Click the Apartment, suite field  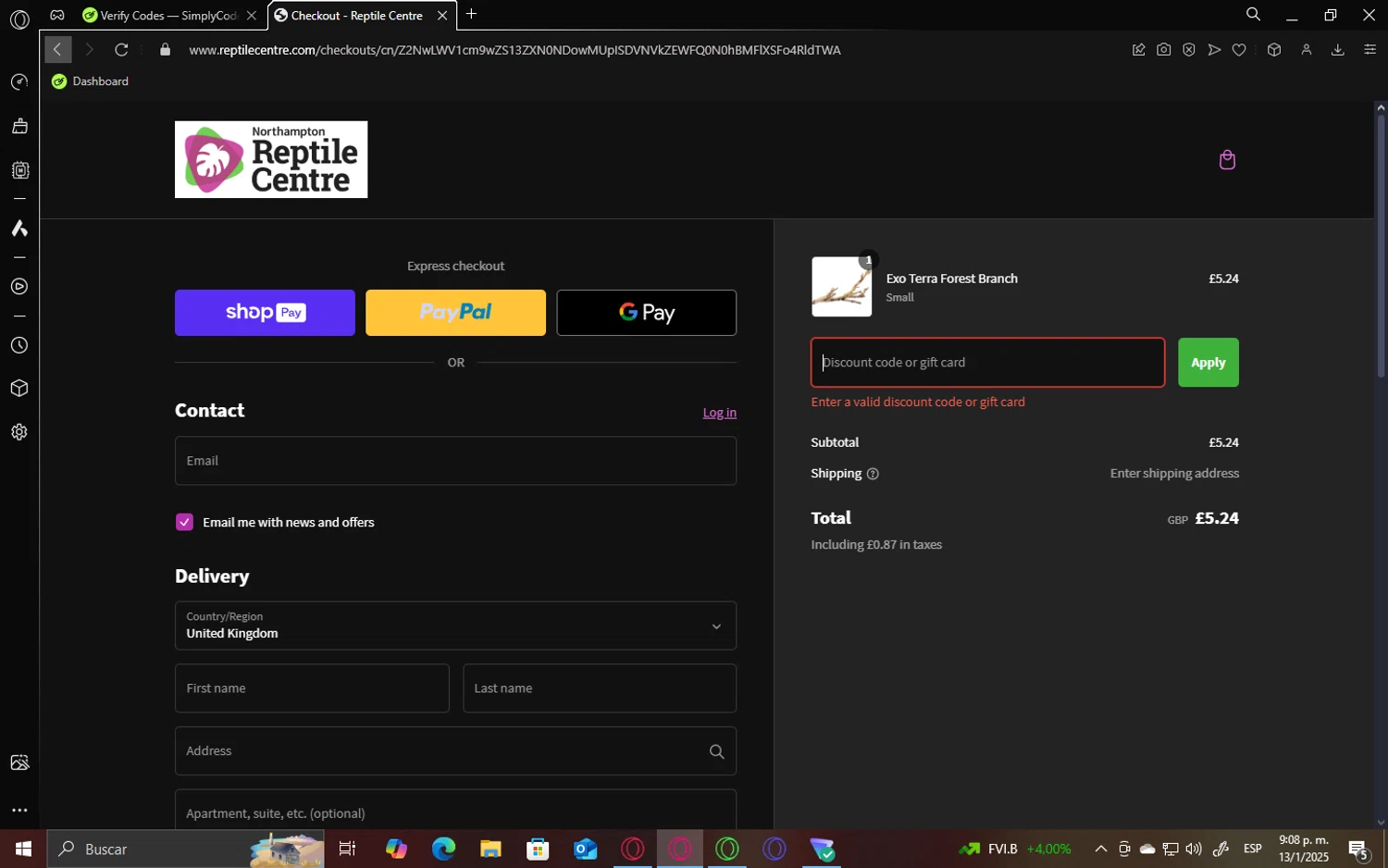[x=455, y=809]
